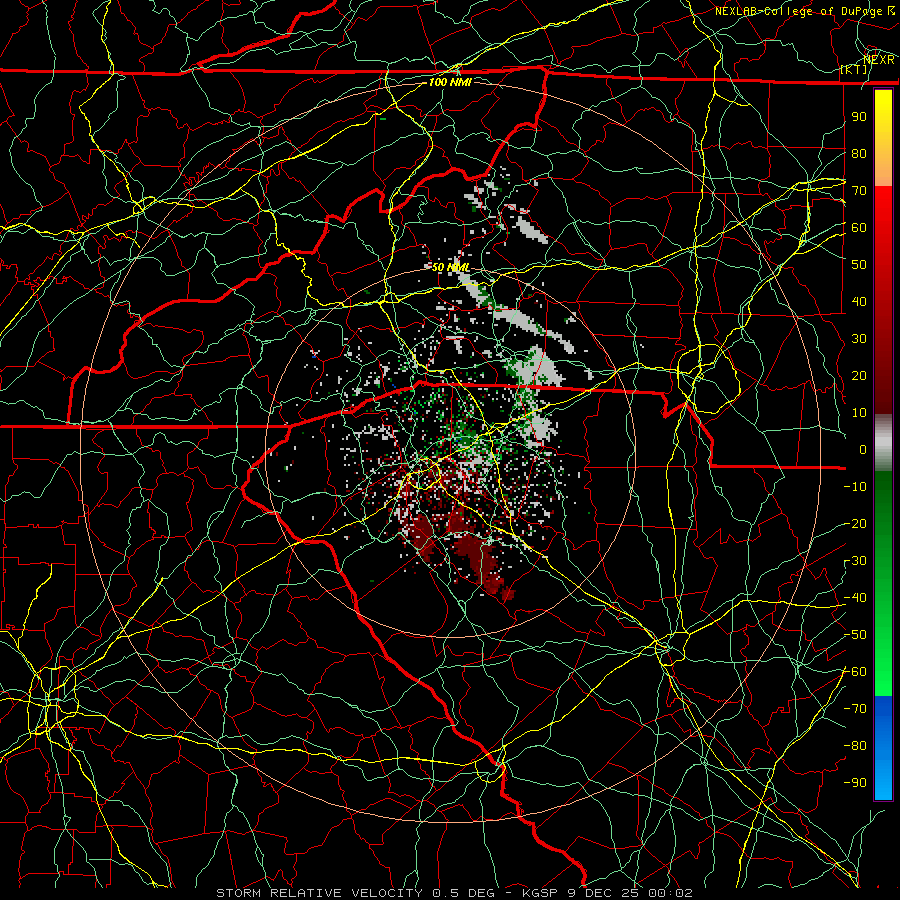Click the "20" value on the velocity scale
The height and width of the screenshot is (900, 900).
click(859, 375)
